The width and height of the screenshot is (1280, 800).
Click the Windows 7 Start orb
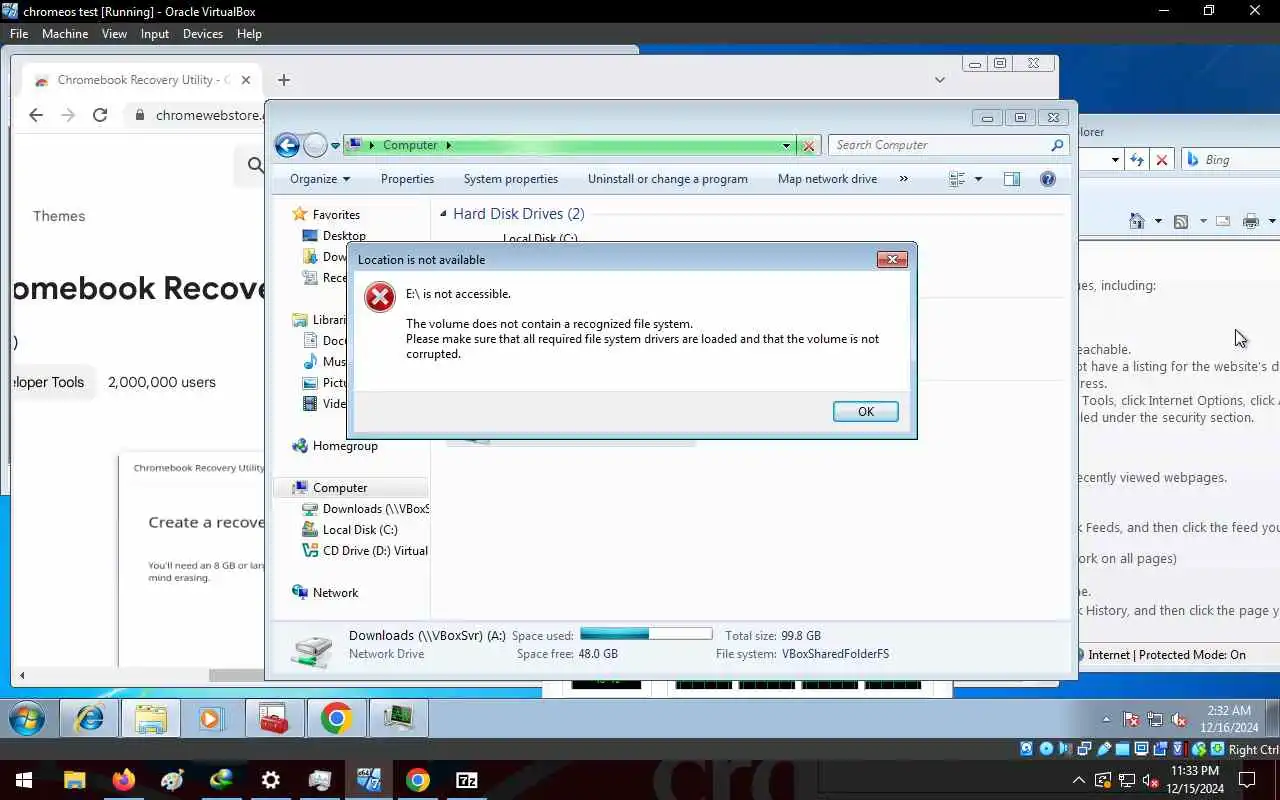[27, 718]
